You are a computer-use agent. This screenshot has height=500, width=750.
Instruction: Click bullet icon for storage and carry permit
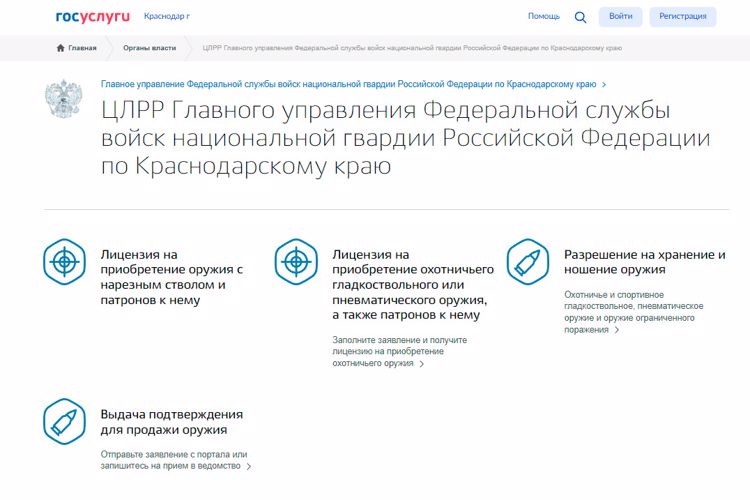(528, 262)
